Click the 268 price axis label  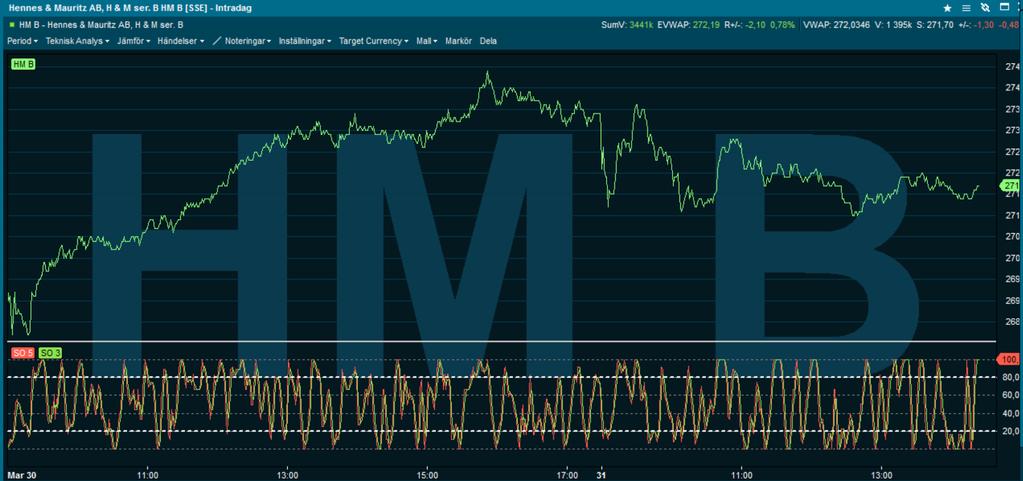click(1013, 322)
